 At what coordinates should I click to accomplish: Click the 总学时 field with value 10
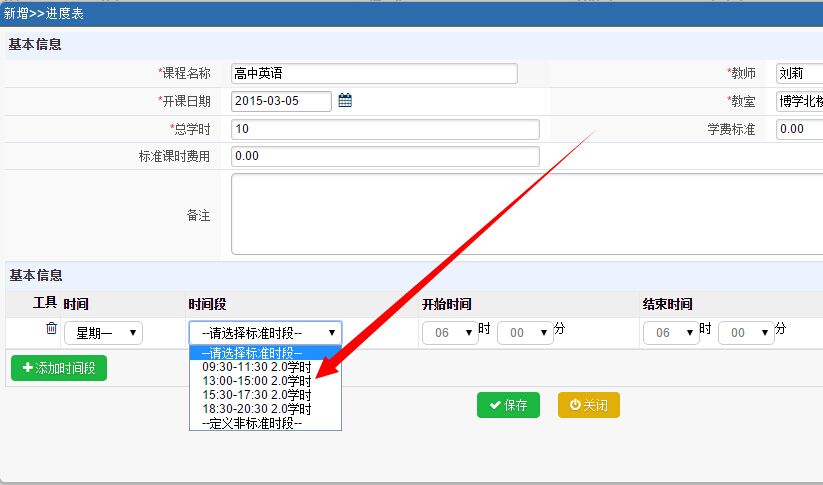[385, 129]
